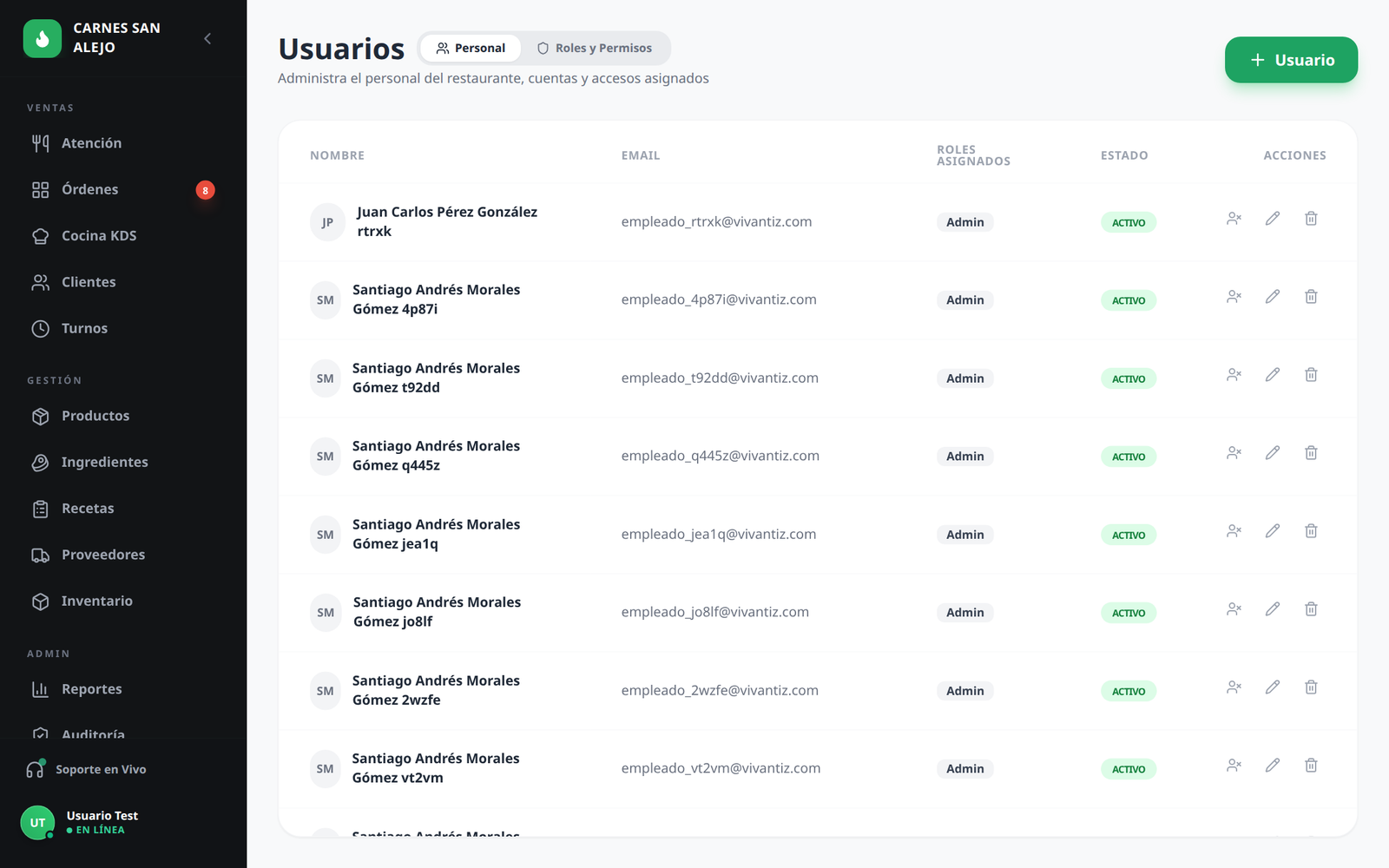Edit user Juan Carlos Pérez González rtrxk

coord(1273,219)
